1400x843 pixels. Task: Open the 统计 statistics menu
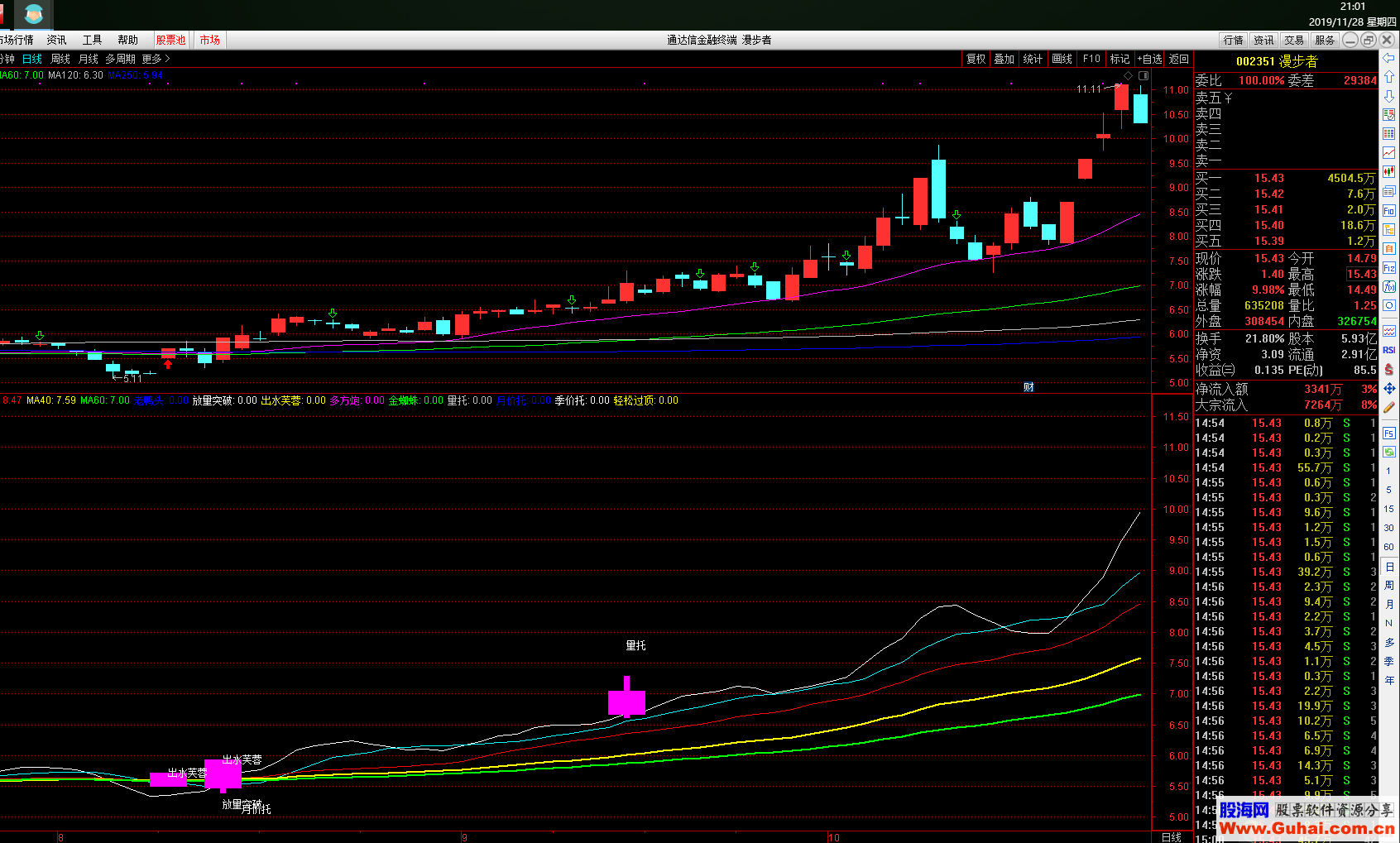pos(1033,59)
